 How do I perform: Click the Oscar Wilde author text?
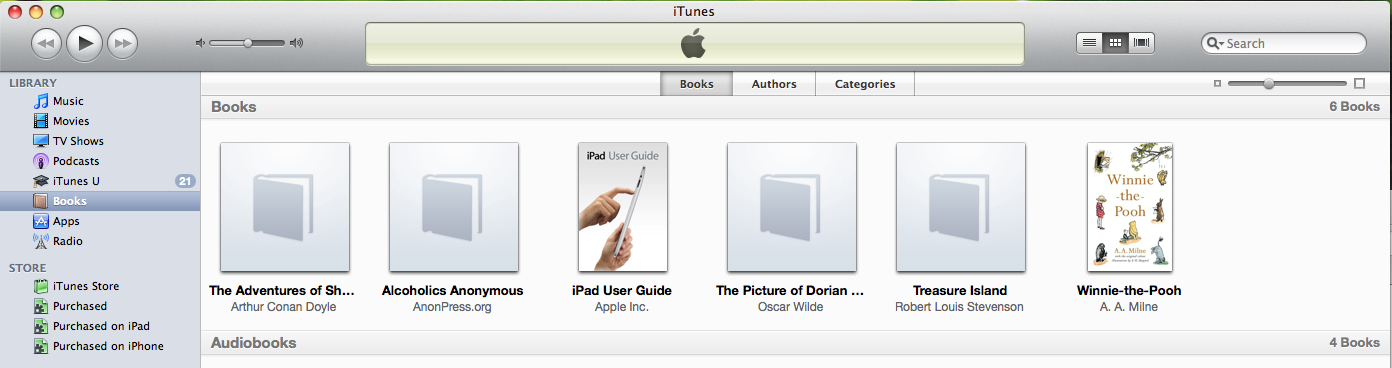(x=791, y=307)
